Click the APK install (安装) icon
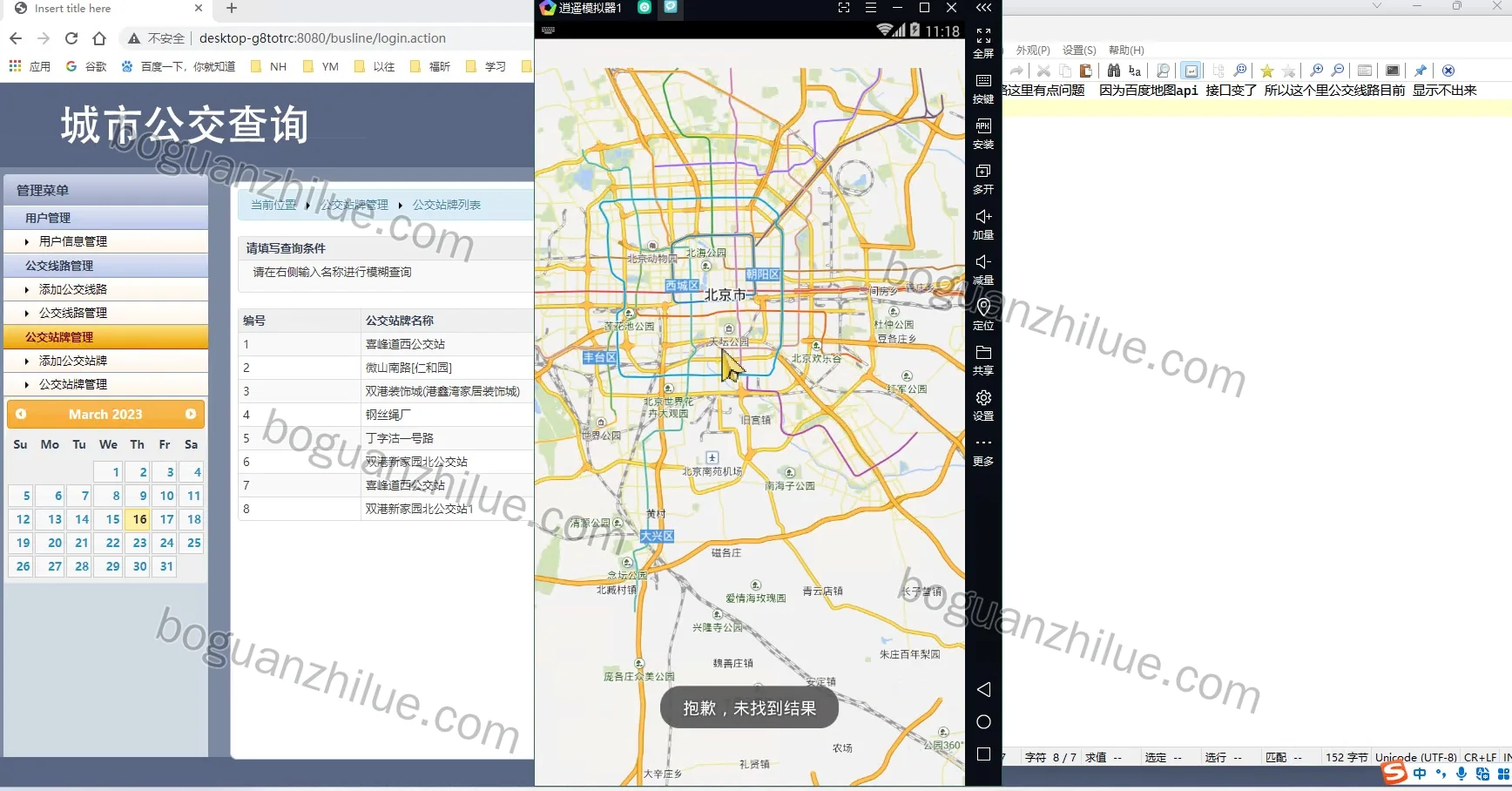Image resolution: width=1512 pixels, height=791 pixels. pyautogui.click(x=983, y=126)
